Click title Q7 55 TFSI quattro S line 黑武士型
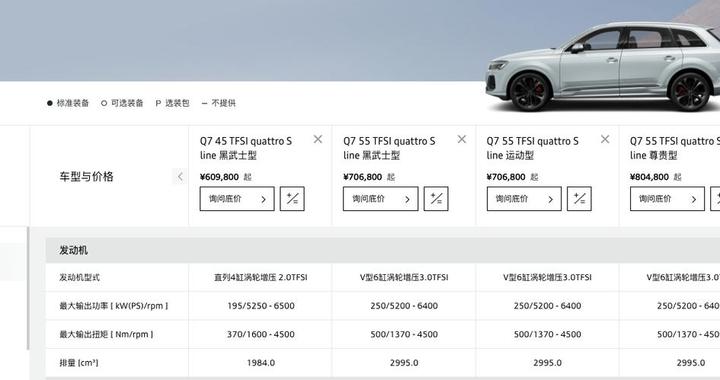This screenshot has height=380, width=720. pyautogui.click(x=389, y=148)
